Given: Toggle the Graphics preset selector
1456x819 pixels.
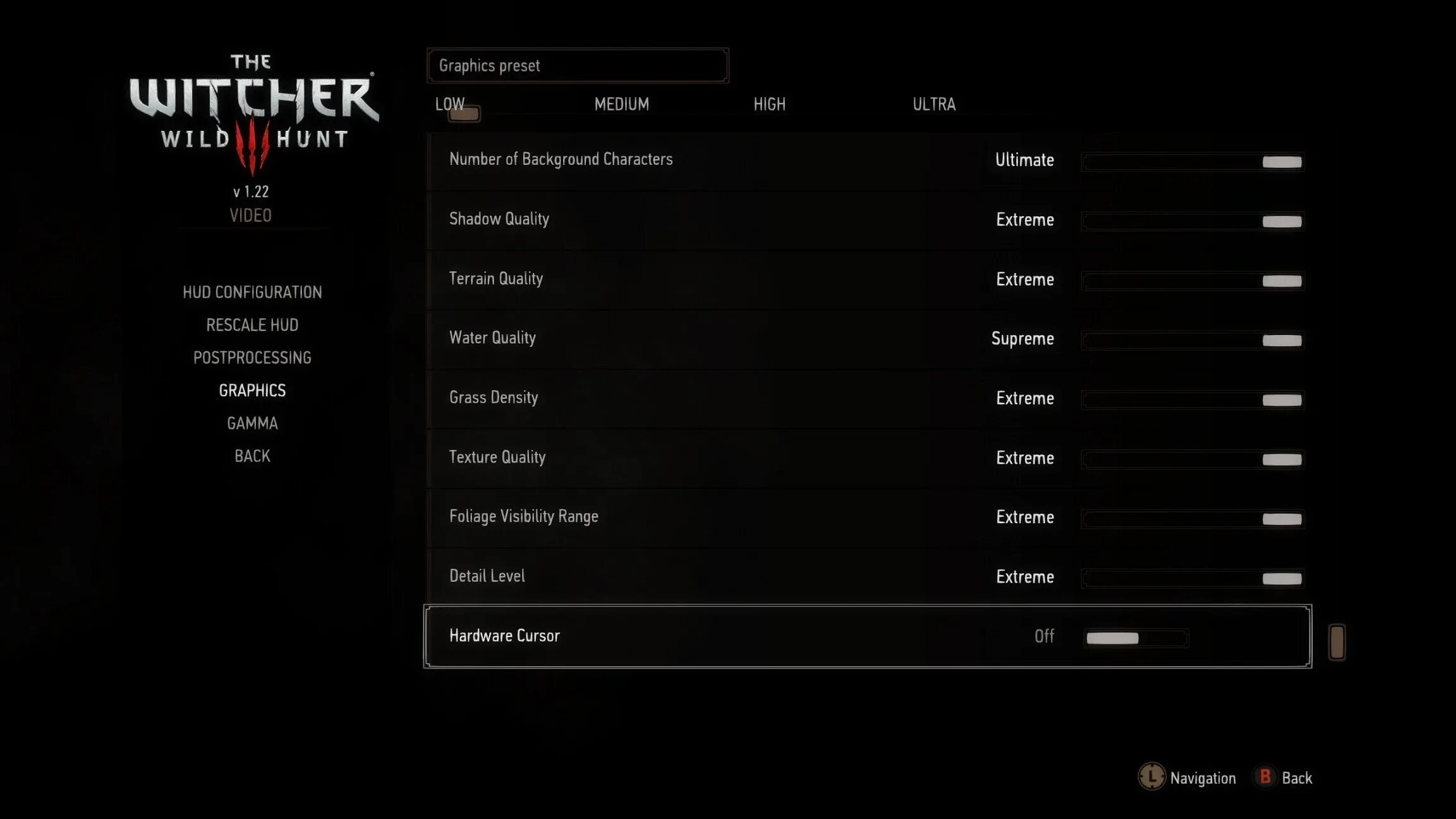Looking at the screenshot, I should pos(463,113).
